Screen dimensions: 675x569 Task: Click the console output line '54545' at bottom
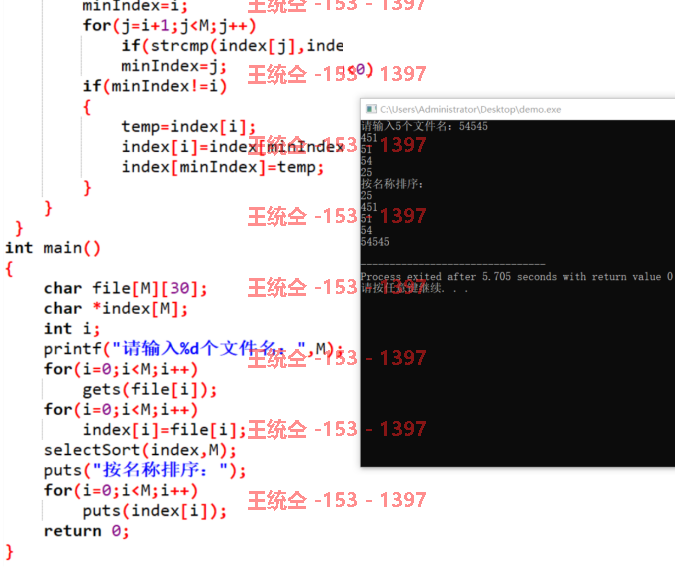(x=375, y=242)
